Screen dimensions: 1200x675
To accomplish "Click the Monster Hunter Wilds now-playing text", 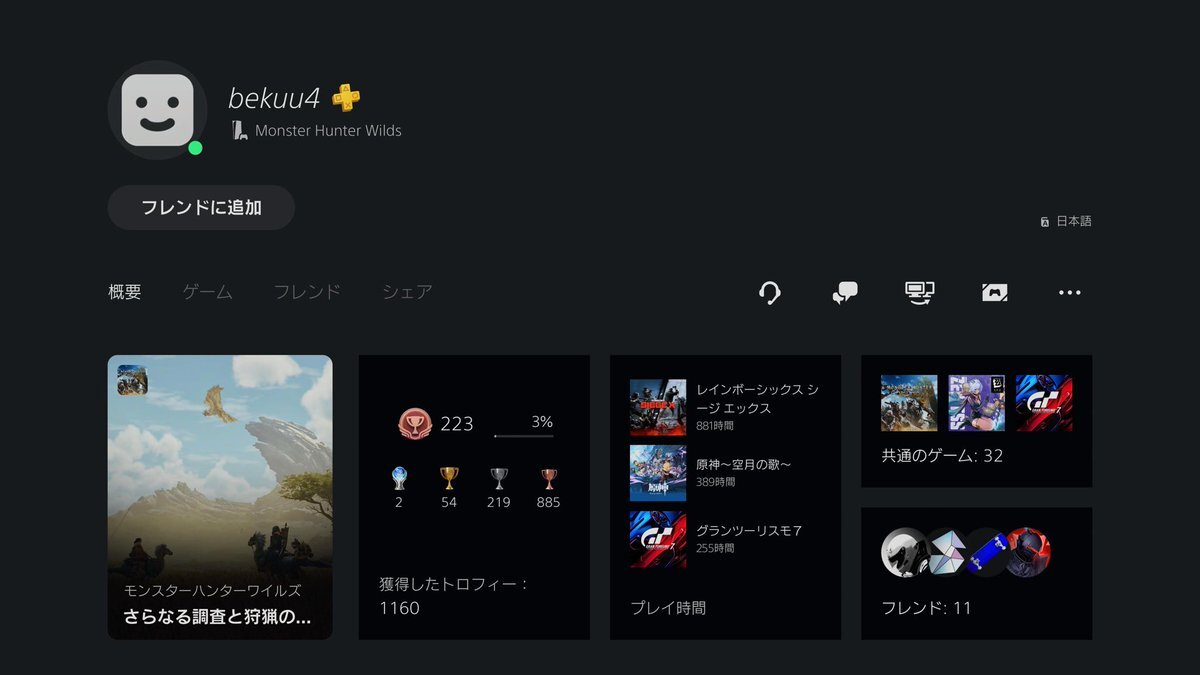I will (328, 130).
